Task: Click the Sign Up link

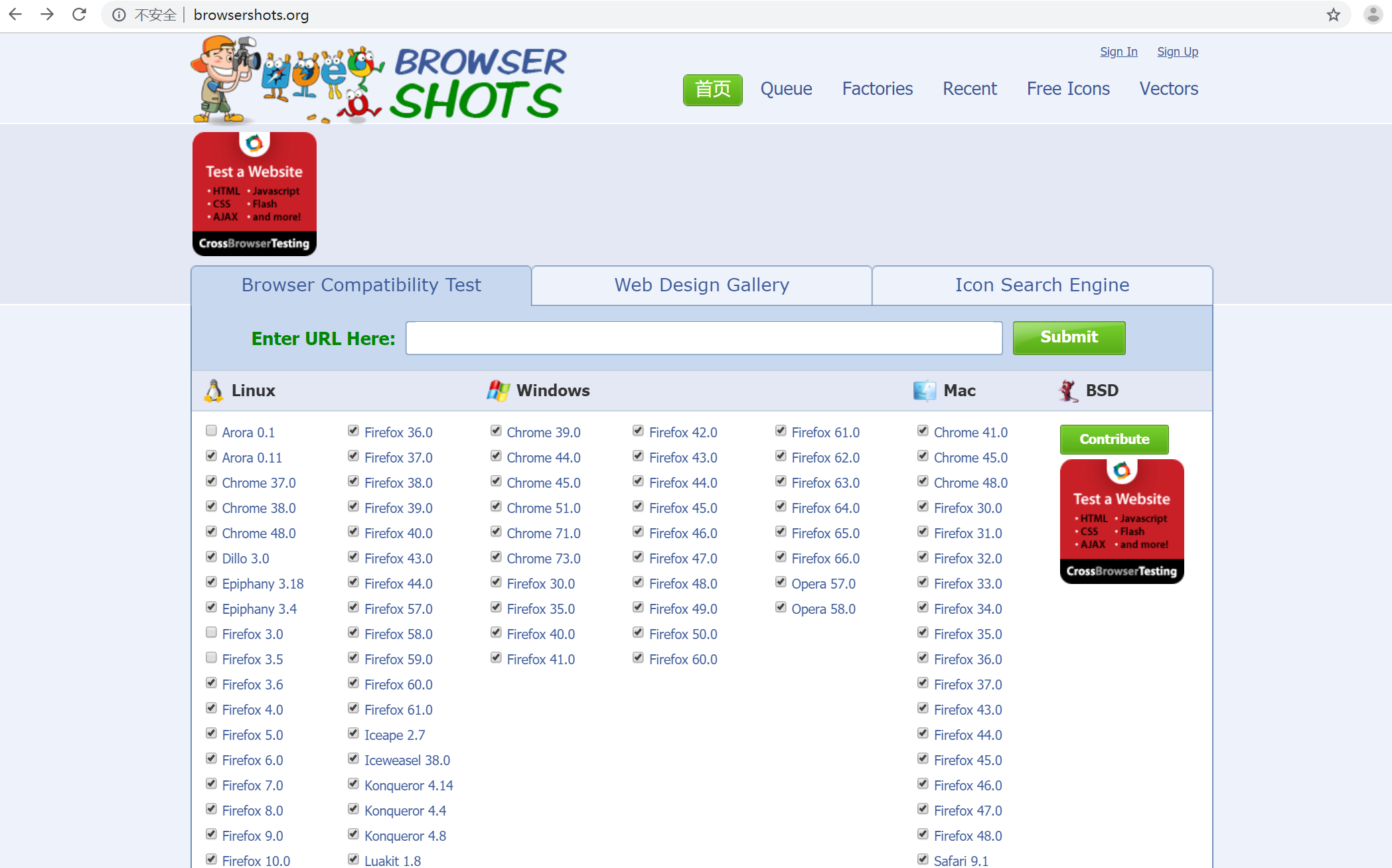Action: pyautogui.click(x=1178, y=52)
